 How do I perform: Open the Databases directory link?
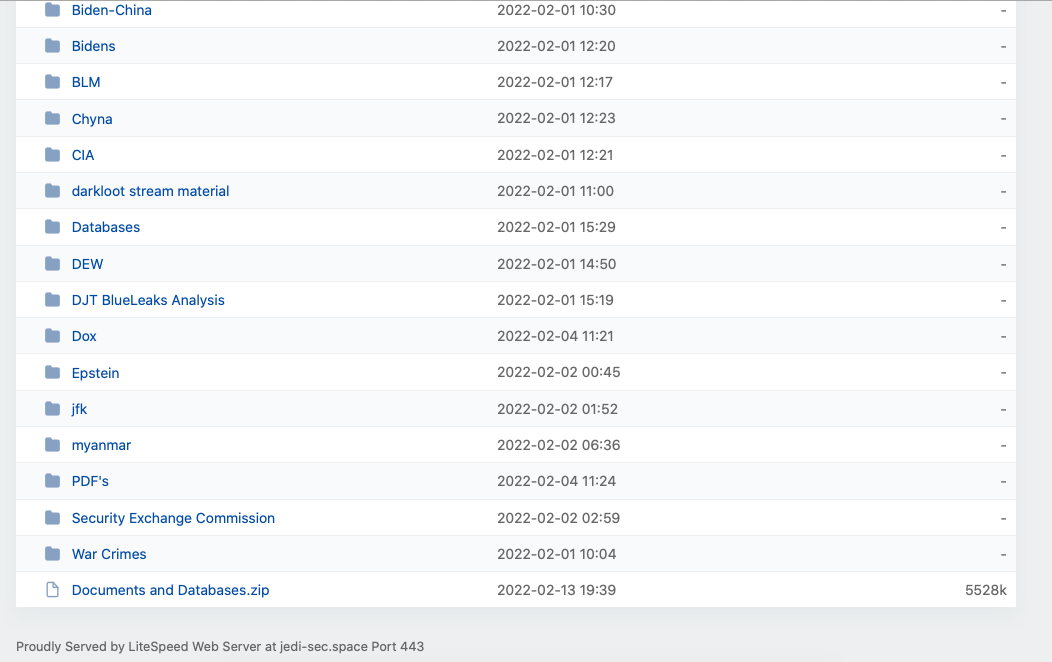coord(106,227)
